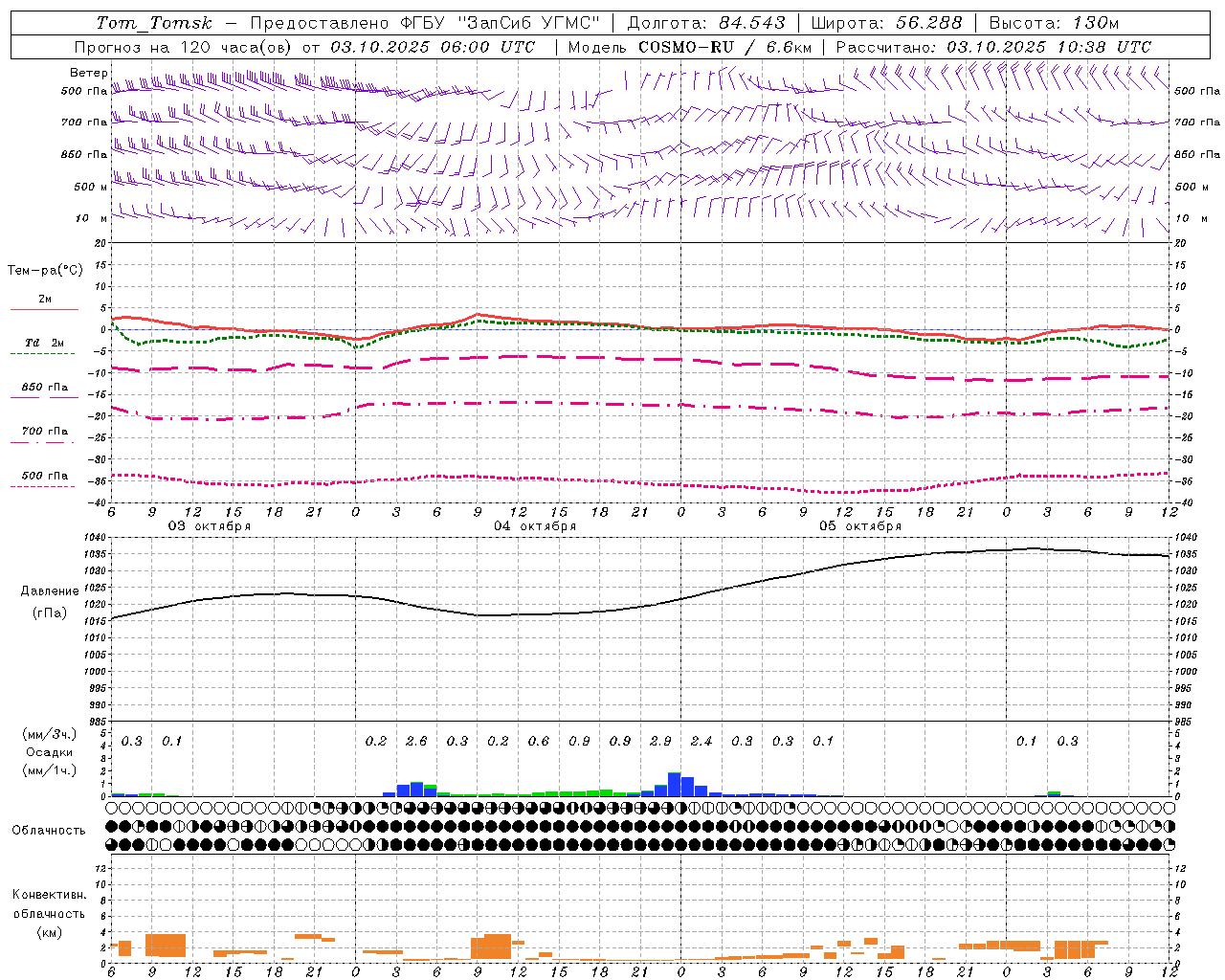Screen dimensions: 1225x980
Task: Select the text Предоставлено ФГБУ "ЗапСиб УГМС"
Action: click(425, 23)
